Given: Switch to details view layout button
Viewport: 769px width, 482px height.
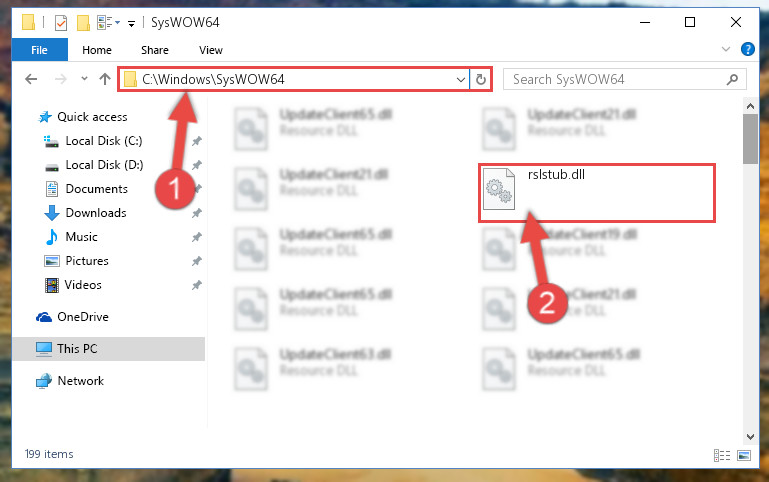Looking at the screenshot, I should pos(722,456).
